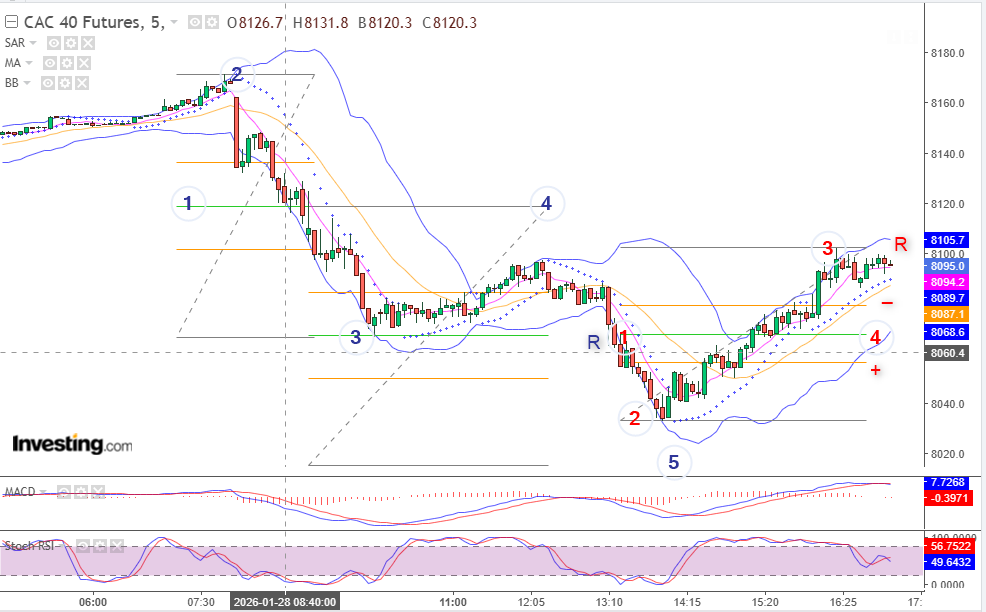
Task: Click the blue 8095.0 price label
Action: pyautogui.click(x=947, y=266)
